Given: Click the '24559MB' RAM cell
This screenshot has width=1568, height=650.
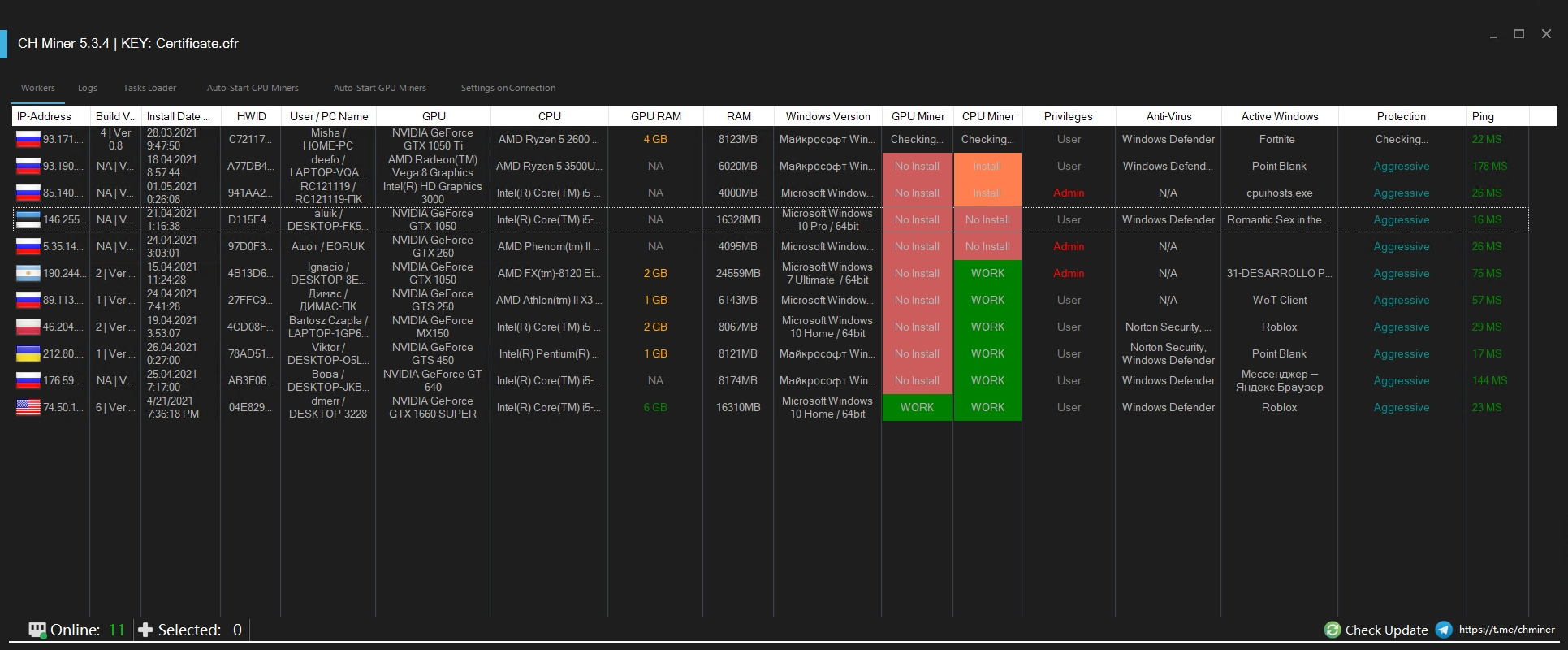Looking at the screenshot, I should [x=738, y=273].
